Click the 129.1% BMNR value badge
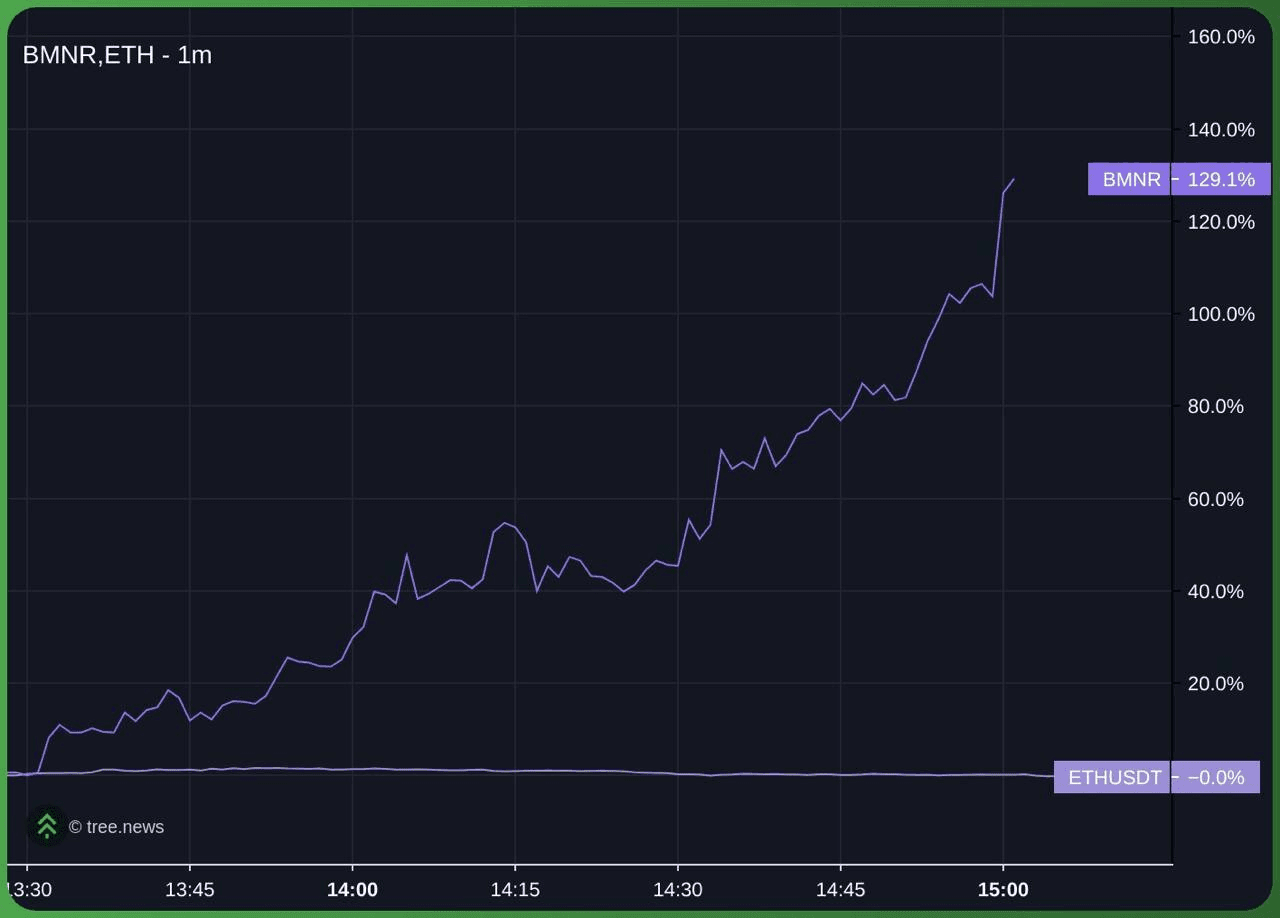Image resolution: width=1280 pixels, height=918 pixels. coord(1221,179)
